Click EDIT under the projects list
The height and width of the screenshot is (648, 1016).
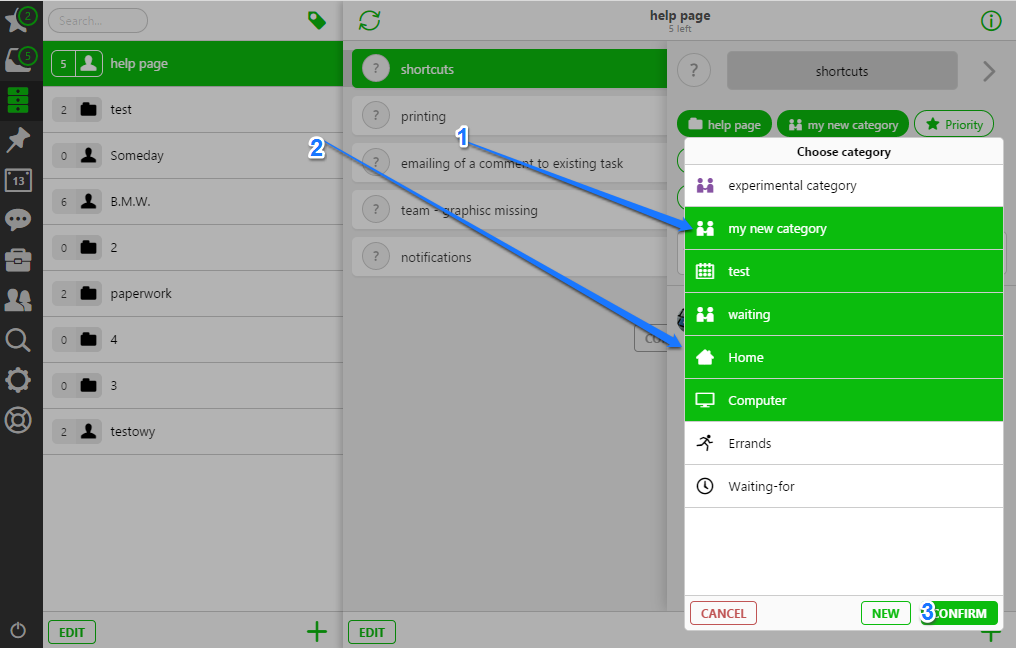pyautogui.click(x=72, y=632)
